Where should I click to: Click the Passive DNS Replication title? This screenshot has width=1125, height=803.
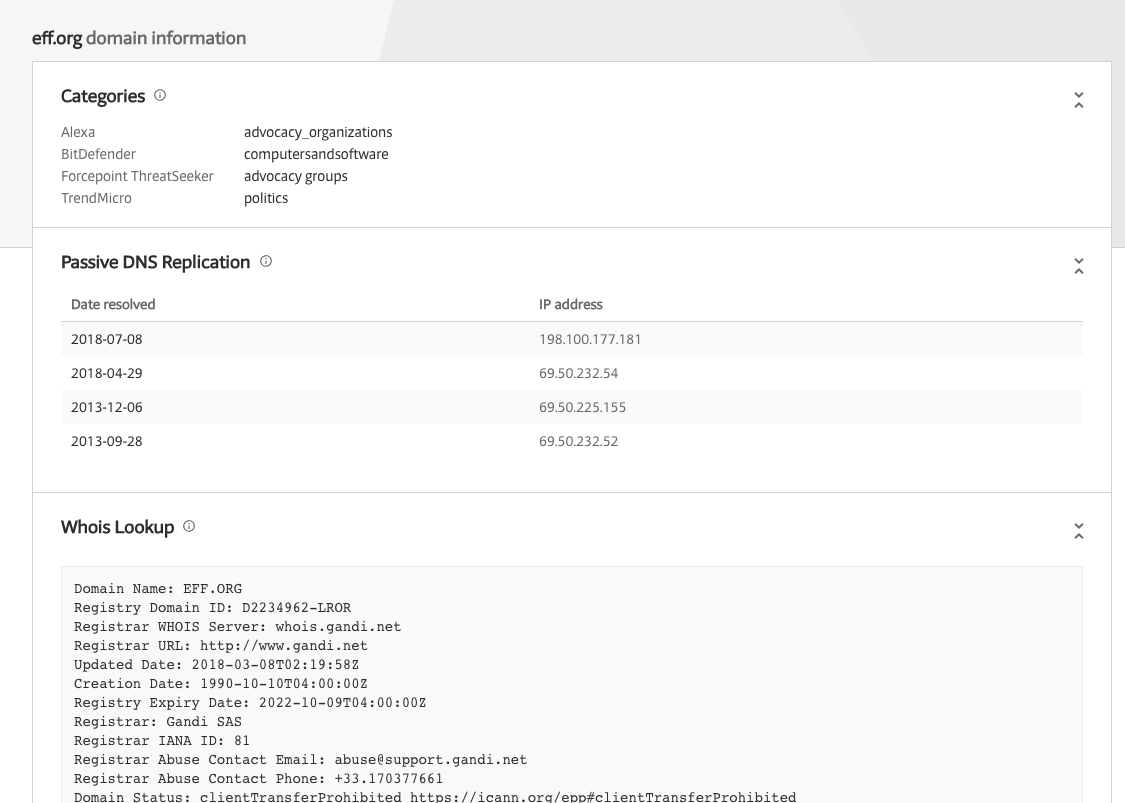pos(155,262)
